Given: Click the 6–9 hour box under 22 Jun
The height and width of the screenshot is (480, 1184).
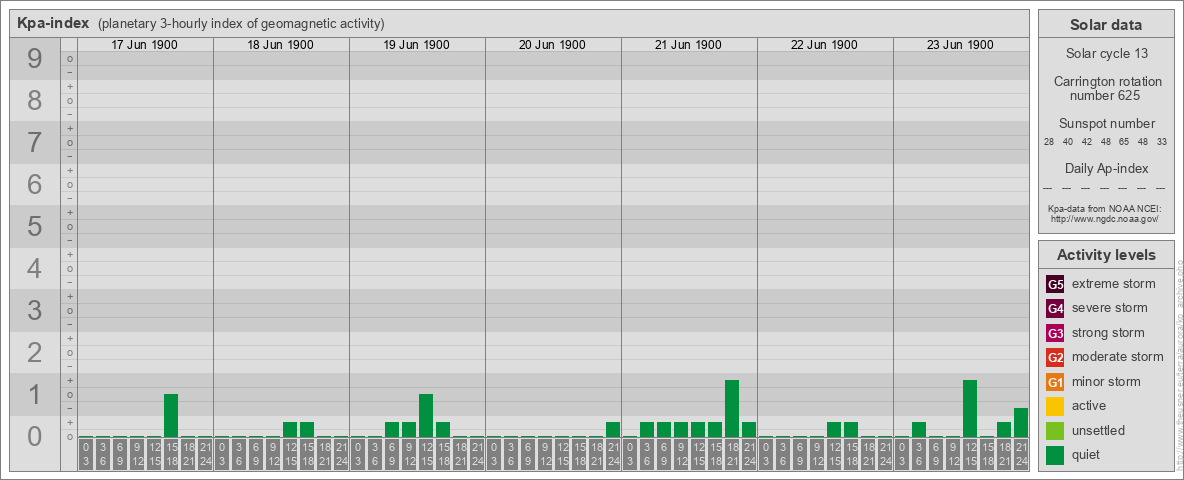Looking at the screenshot, I should [800, 455].
